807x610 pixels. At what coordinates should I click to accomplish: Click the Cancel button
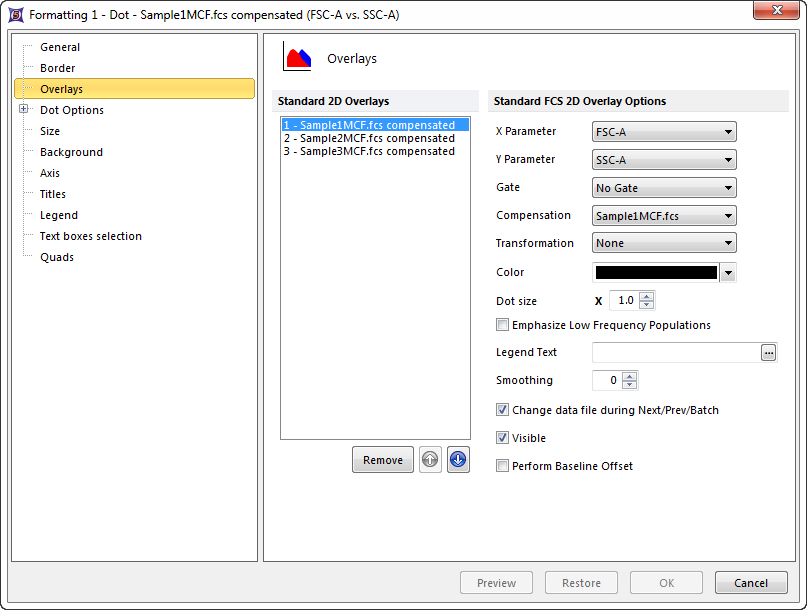point(750,583)
